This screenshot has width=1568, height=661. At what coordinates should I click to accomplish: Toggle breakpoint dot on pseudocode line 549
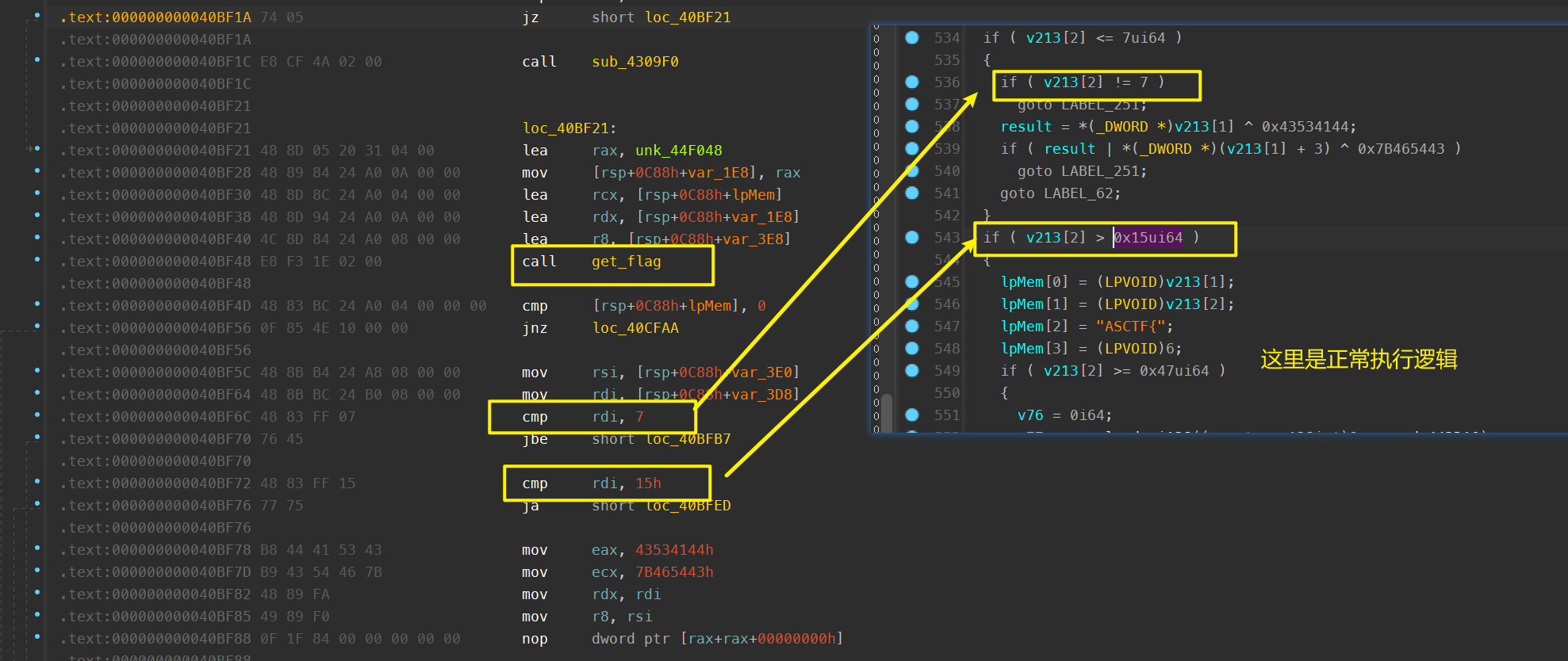coord(912,370)
